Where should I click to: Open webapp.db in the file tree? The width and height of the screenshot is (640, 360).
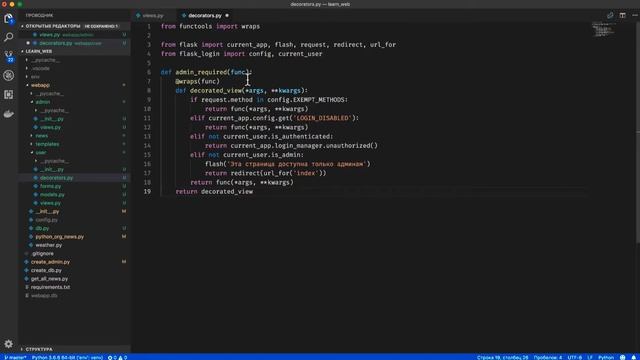point(44,296)
